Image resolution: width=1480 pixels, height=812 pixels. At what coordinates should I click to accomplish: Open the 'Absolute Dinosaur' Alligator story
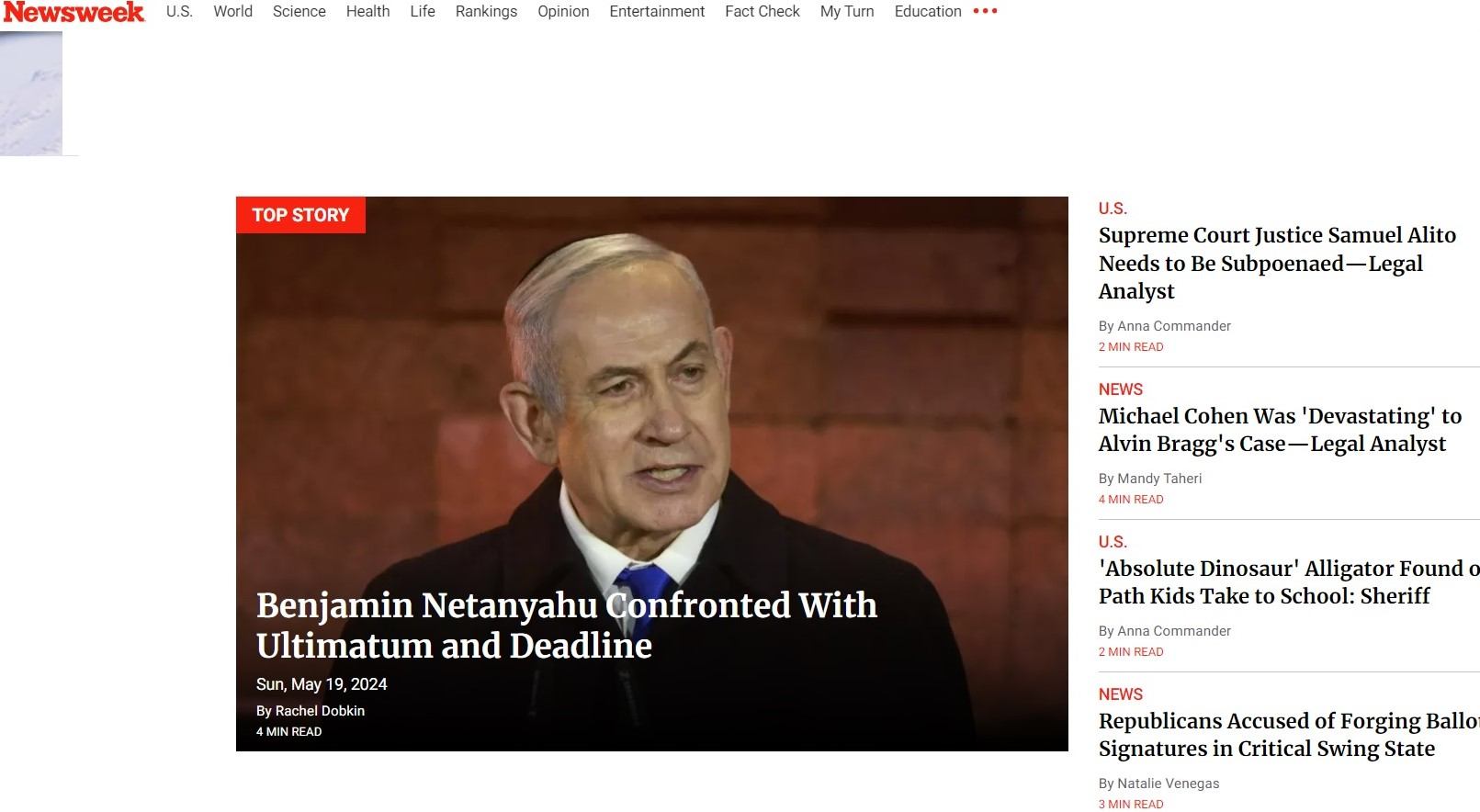(x=1289, y=582)
